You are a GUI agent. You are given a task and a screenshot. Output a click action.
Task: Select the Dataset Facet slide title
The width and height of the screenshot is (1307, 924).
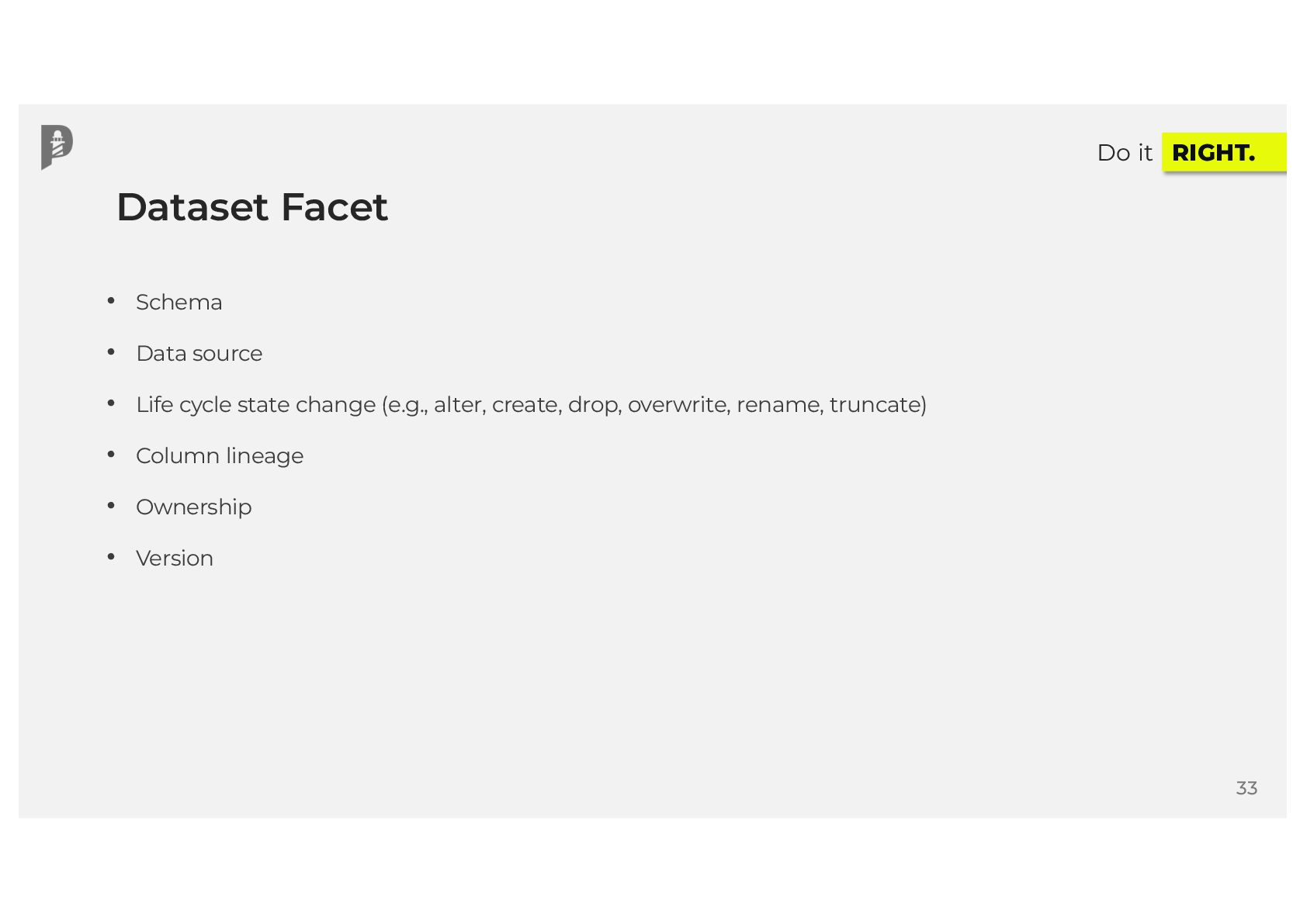252,207
